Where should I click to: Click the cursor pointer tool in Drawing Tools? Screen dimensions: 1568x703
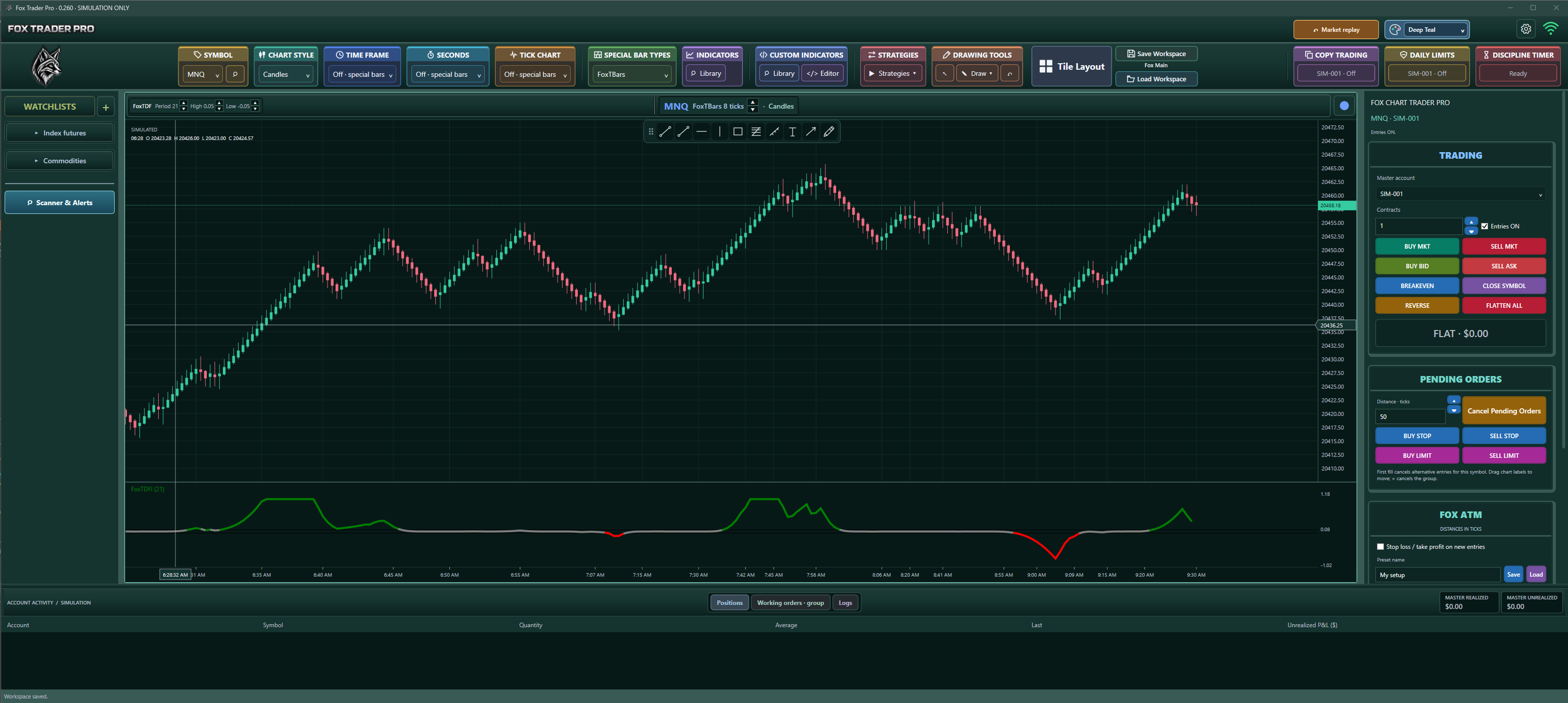click(944, 74)
